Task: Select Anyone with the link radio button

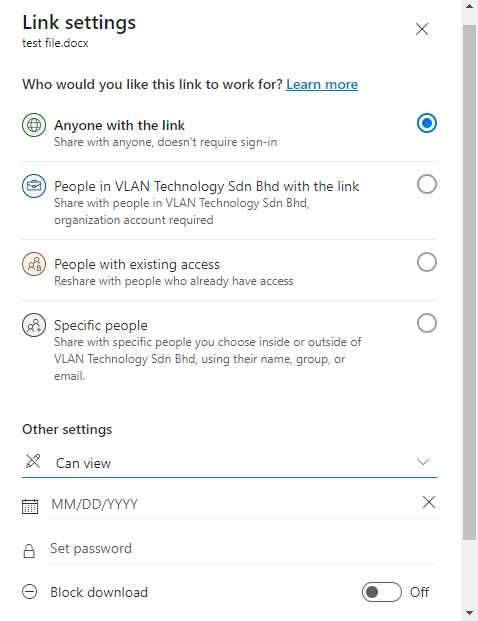Action: tap(427, 123)
